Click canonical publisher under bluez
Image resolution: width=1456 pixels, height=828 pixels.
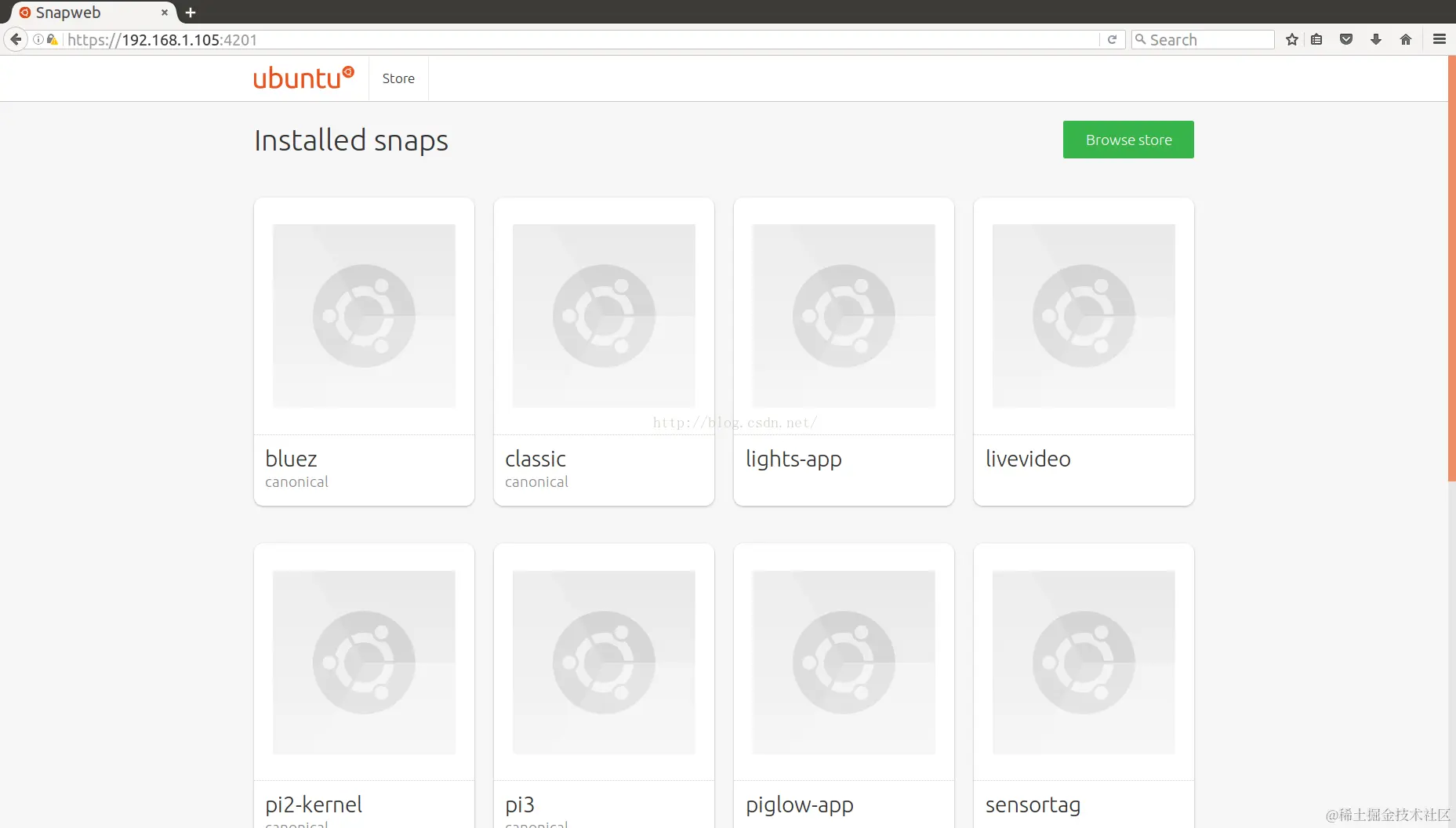(296, 482)
